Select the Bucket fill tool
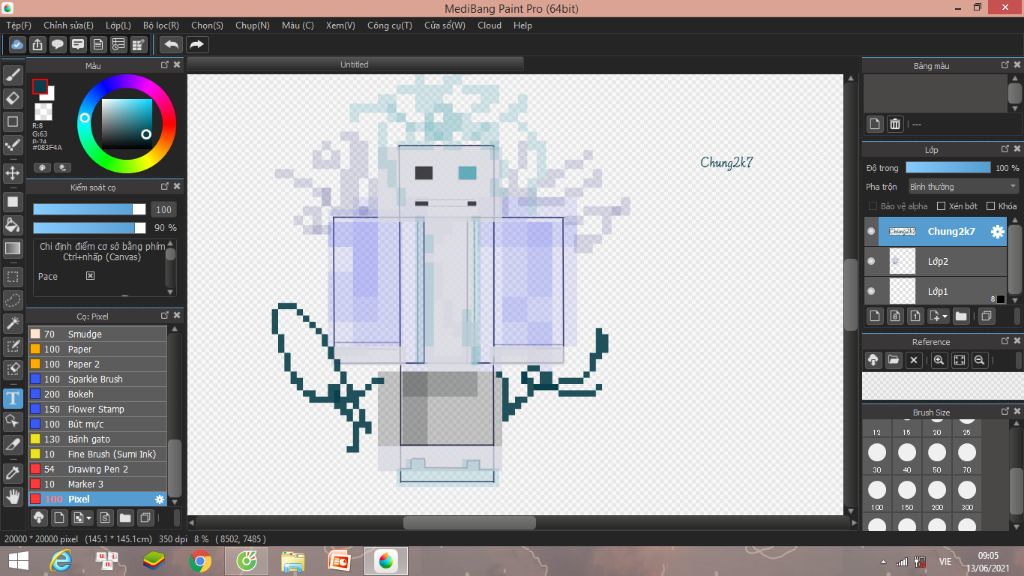Image resolution: width=1024 pixels, height=576 pixels. tap(12, 225)
